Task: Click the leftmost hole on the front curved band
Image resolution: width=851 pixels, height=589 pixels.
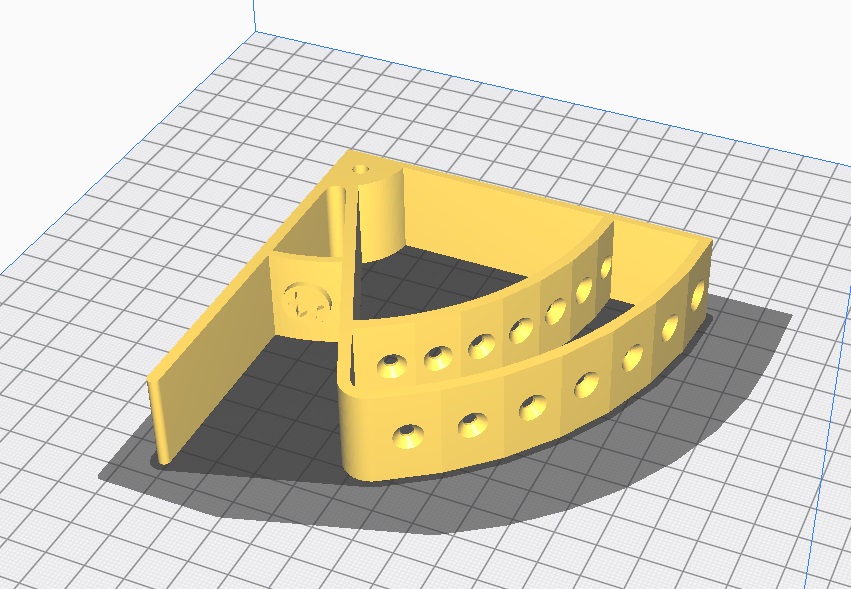Action: coord(407,434)
